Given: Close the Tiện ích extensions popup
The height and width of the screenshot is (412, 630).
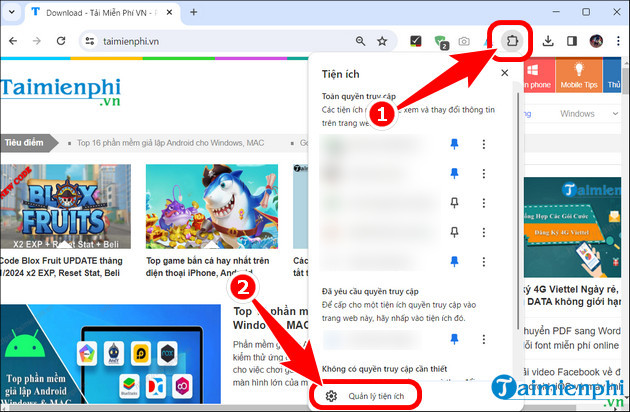Looking at the screenshot, I should pos(505,73).
